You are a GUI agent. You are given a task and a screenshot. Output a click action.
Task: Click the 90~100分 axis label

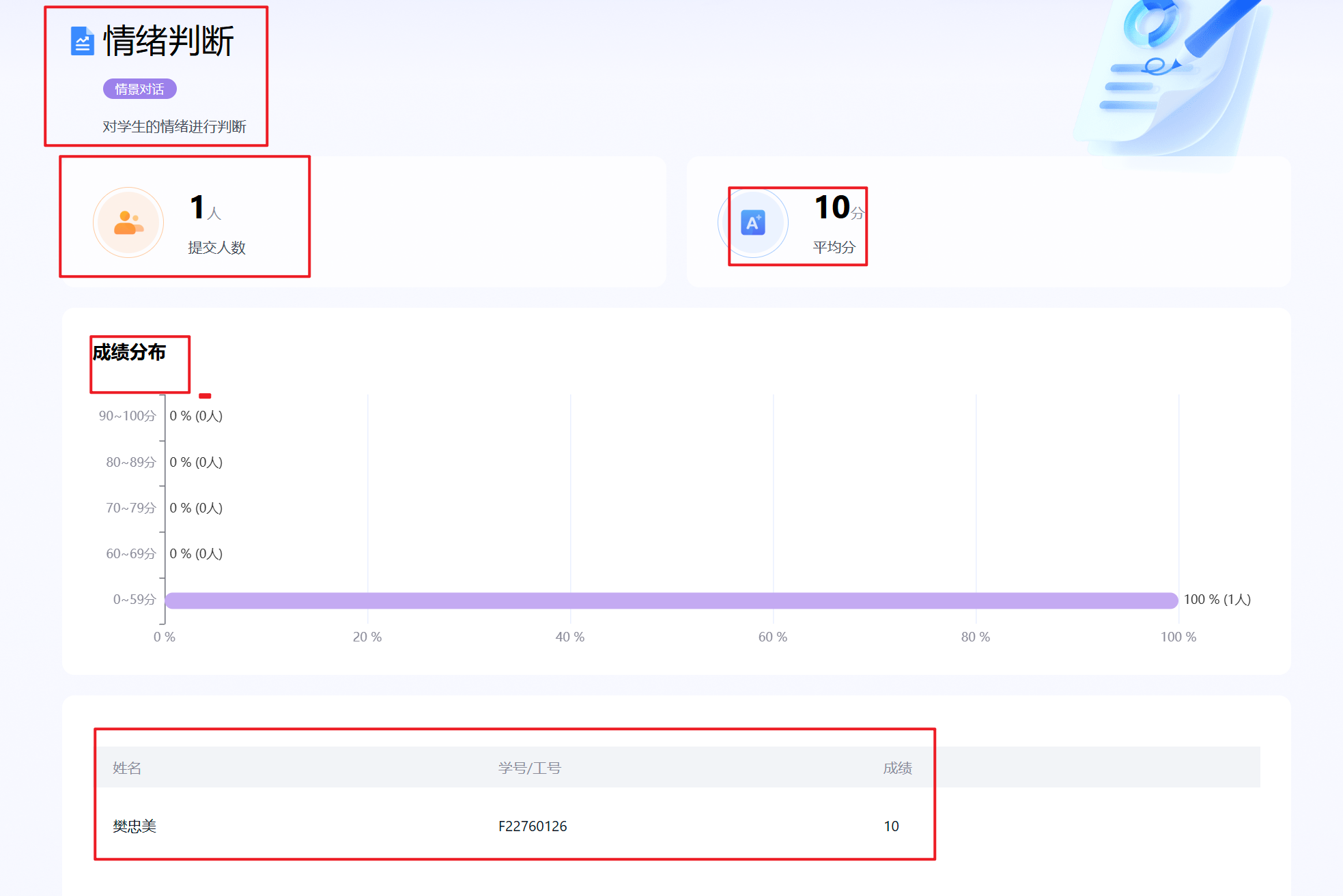(x=127, y=416)
